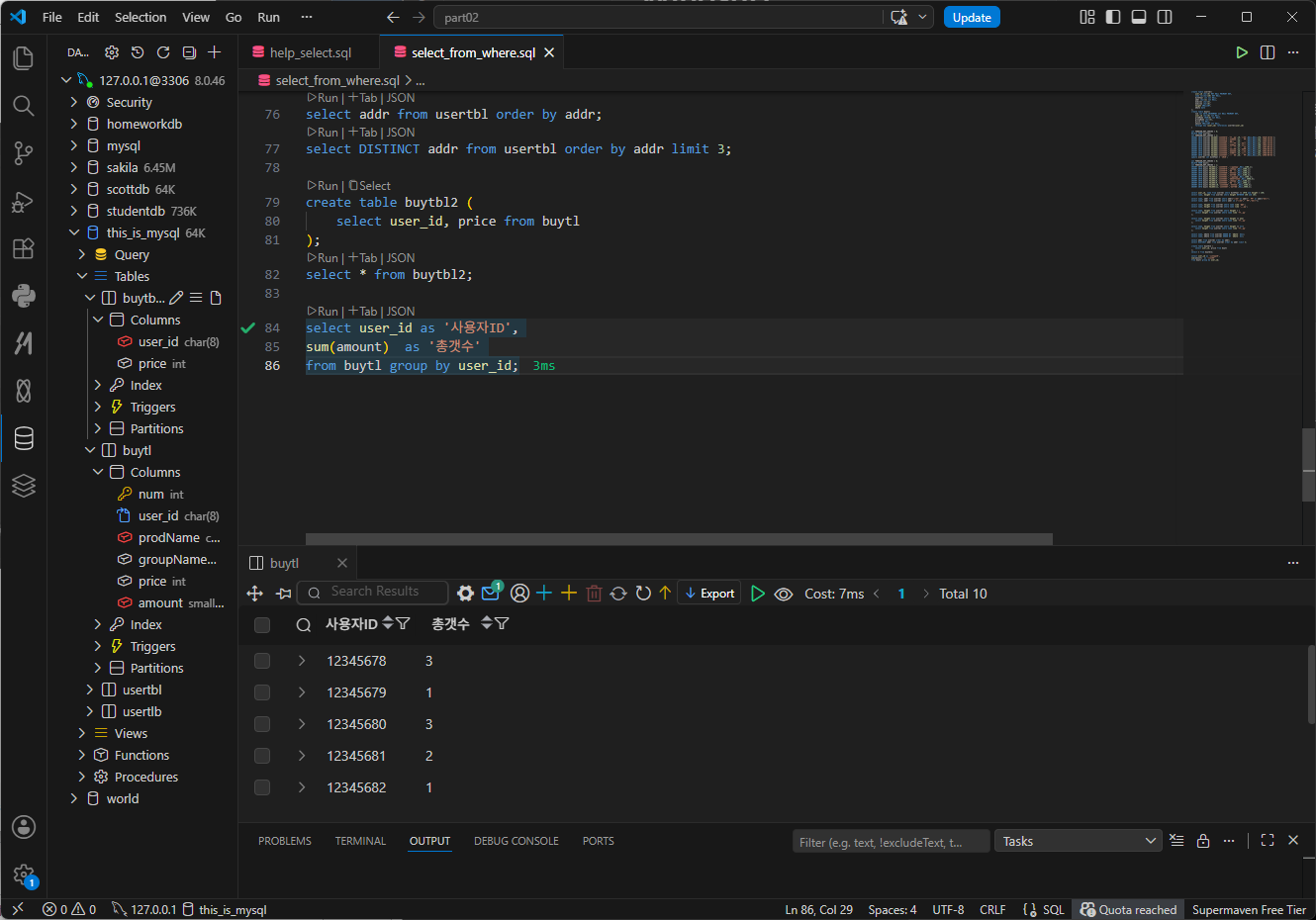Viewport: 1316px width, 920px height.
Task: Open Source Control view
Action: click(x=24, y=152)
